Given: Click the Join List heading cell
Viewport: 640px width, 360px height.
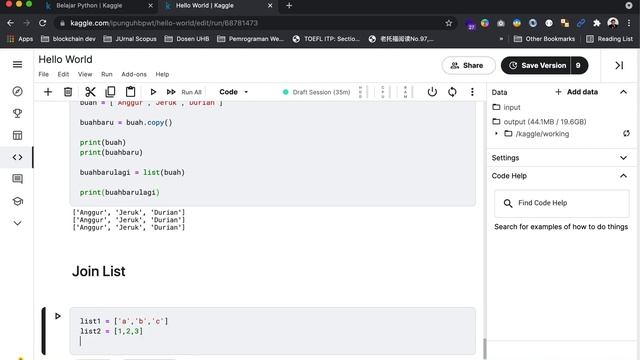Looking at the screenshot, I should [99, 271].
